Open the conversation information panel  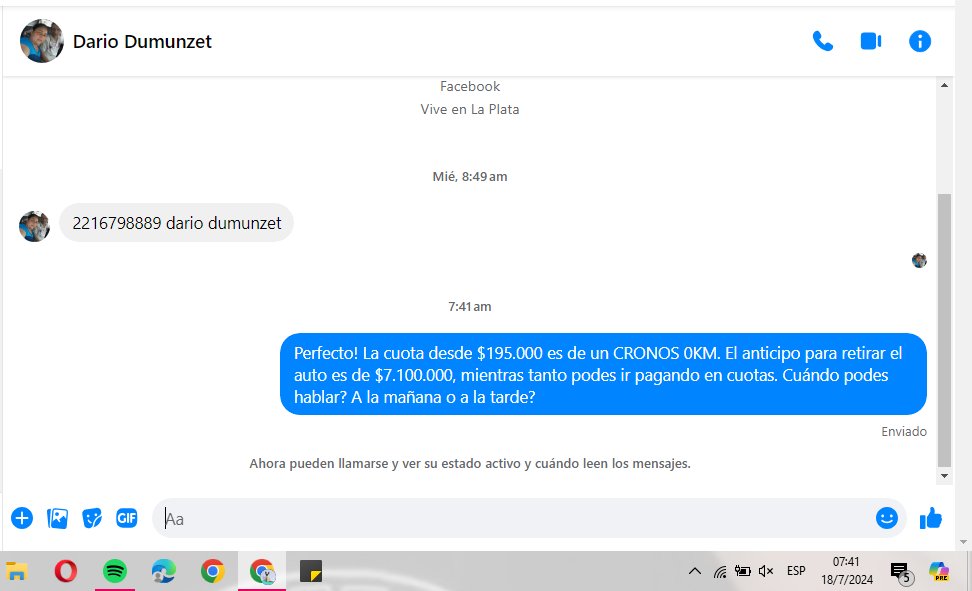click(x=920, y=42)
